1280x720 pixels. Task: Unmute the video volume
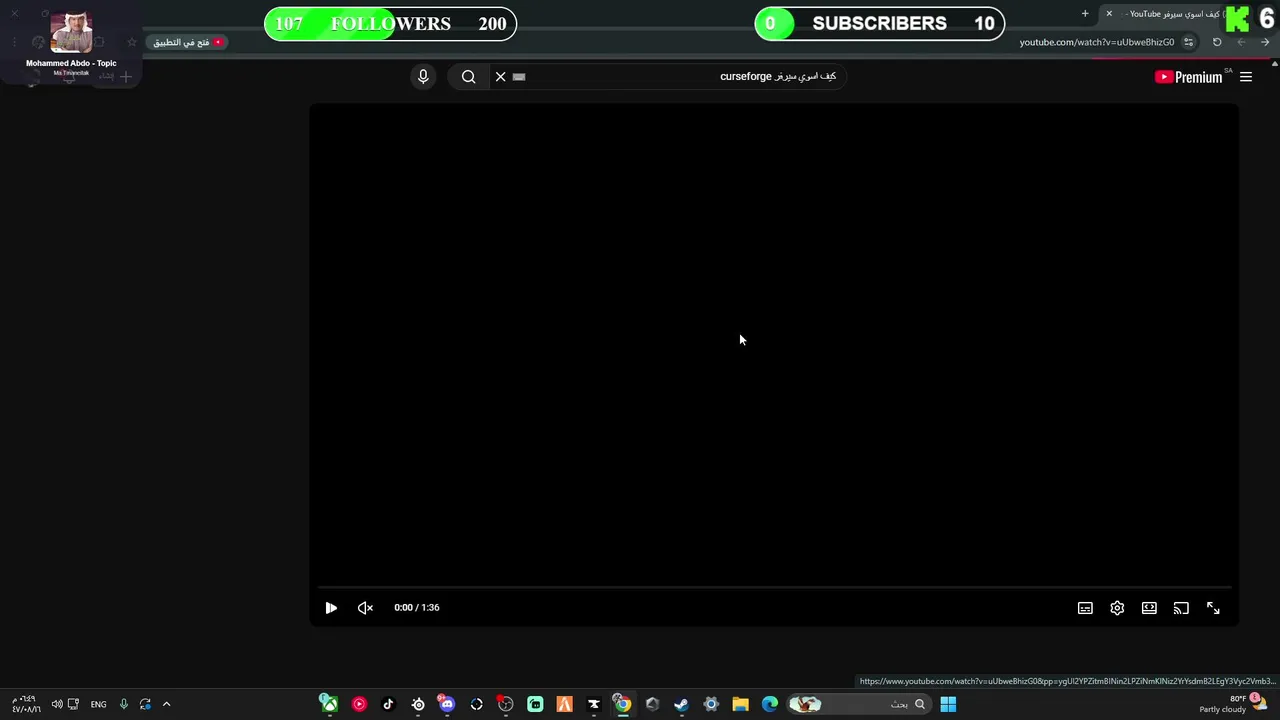(x=365, y=608)
